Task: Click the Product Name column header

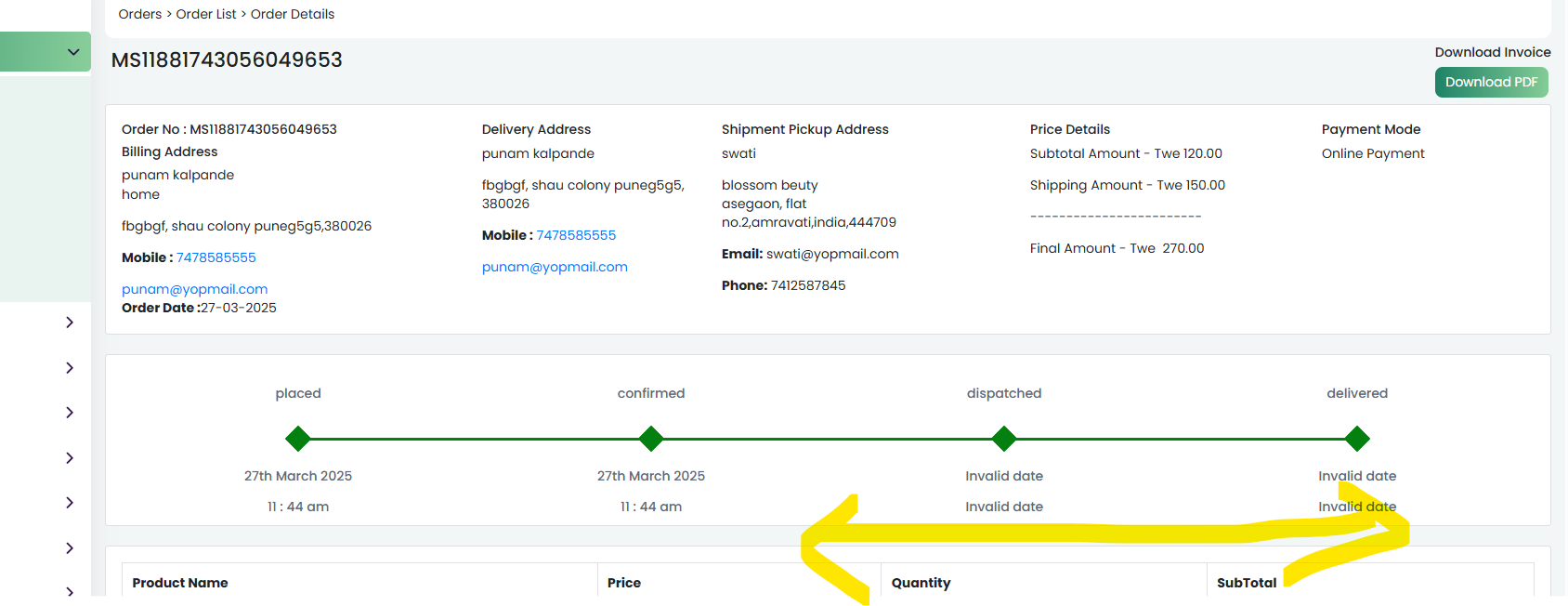Action: point(180,583)
